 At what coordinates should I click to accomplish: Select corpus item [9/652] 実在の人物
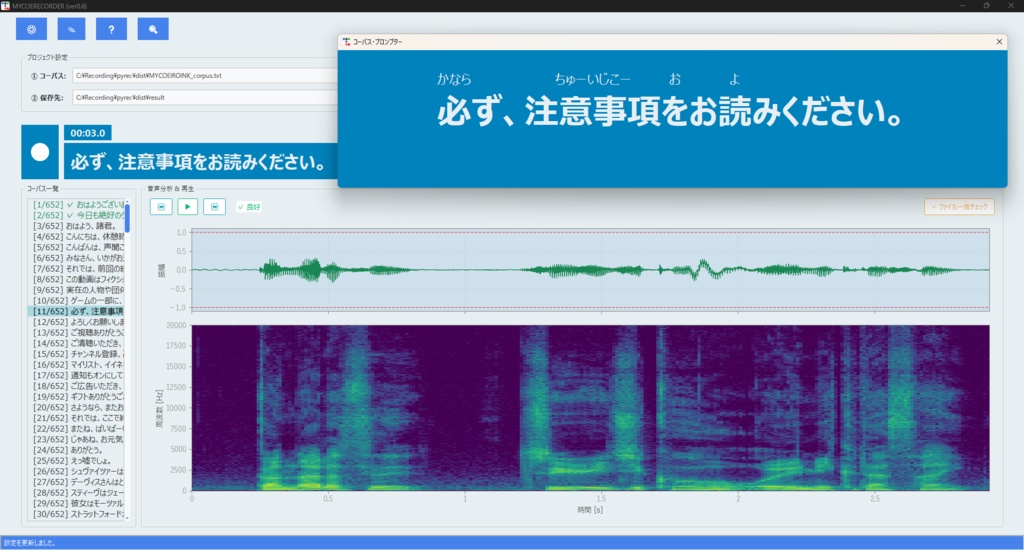pyautogui.click(x=76, y=290)
